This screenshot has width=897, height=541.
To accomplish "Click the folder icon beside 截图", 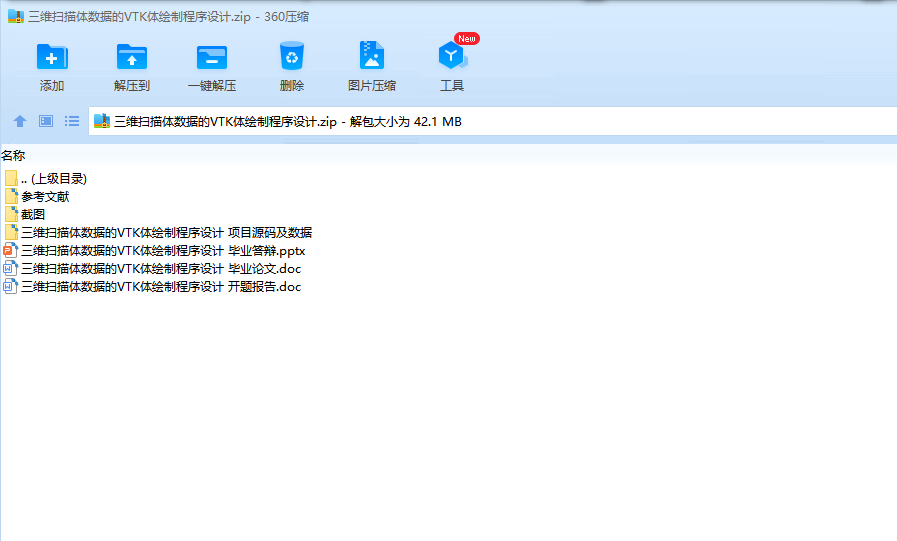I will [11, 214].
